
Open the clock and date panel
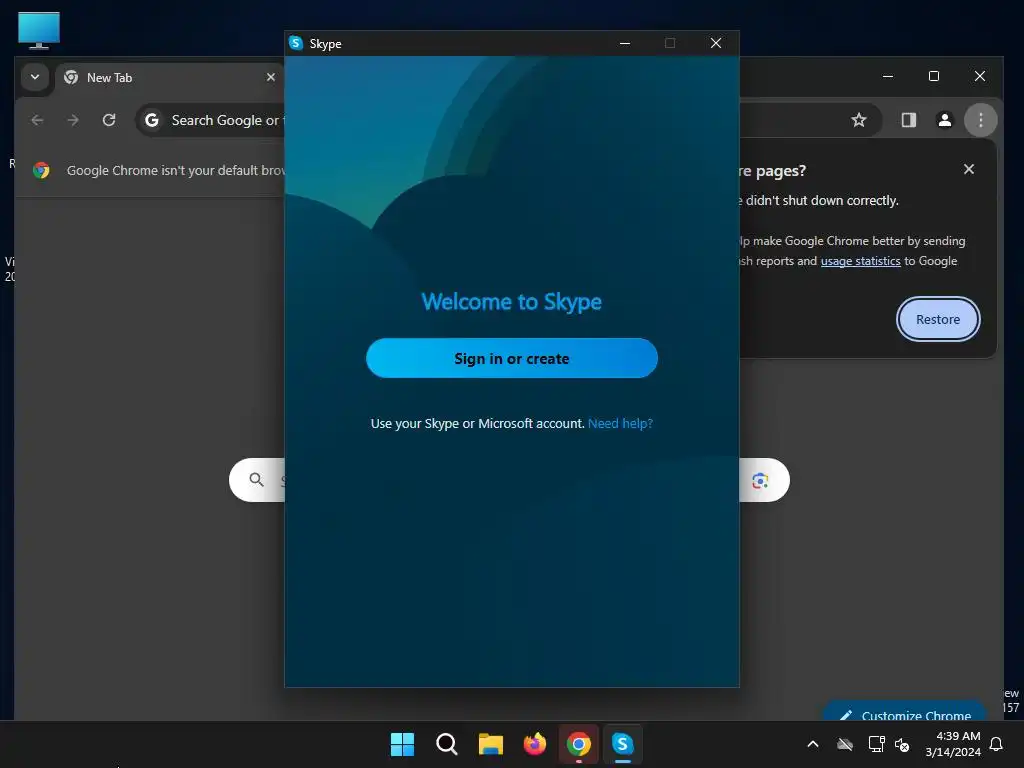pyautogui.click(x=953, y=744)
